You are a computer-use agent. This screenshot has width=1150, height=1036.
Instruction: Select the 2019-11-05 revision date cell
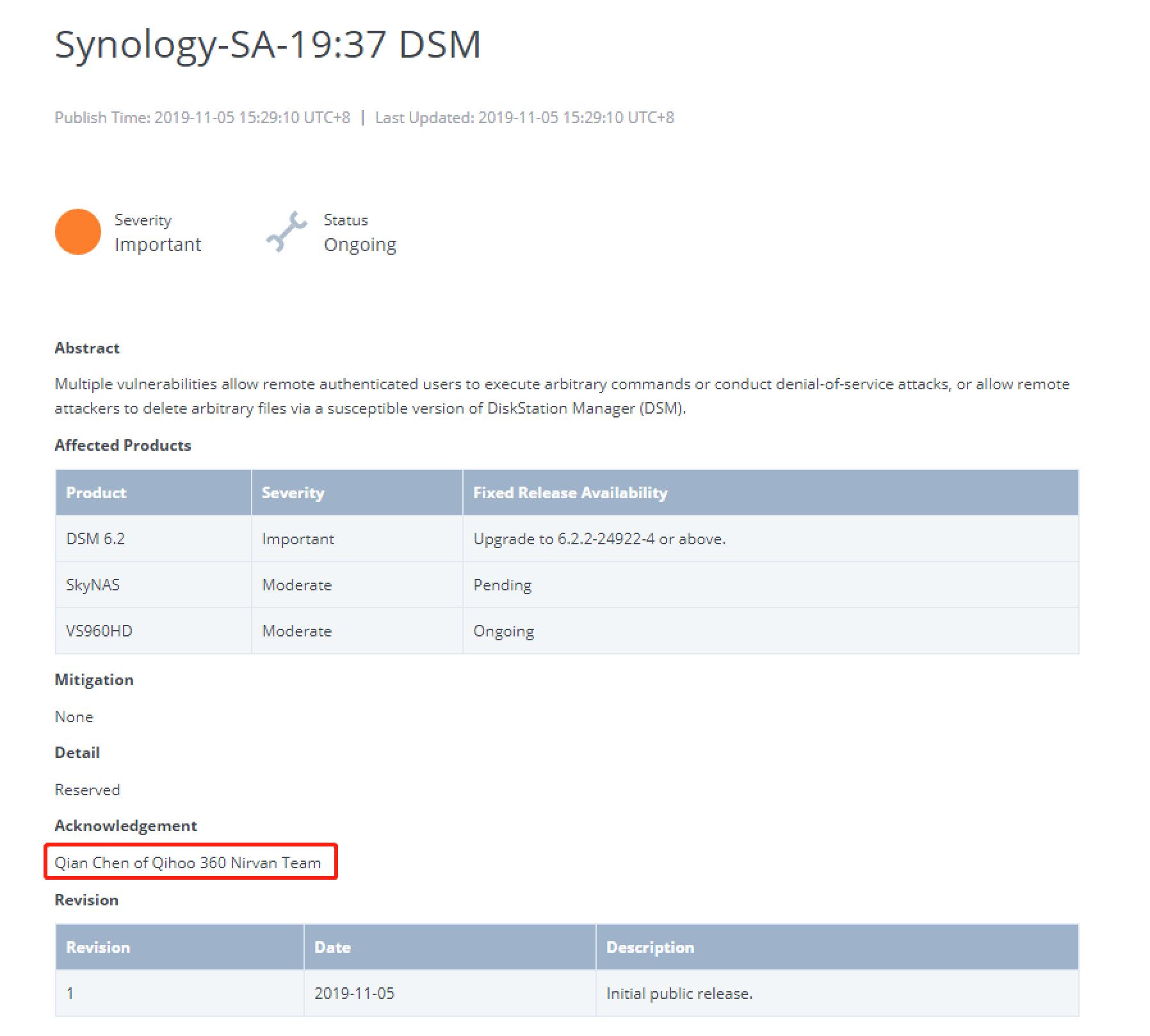[354, 993]
